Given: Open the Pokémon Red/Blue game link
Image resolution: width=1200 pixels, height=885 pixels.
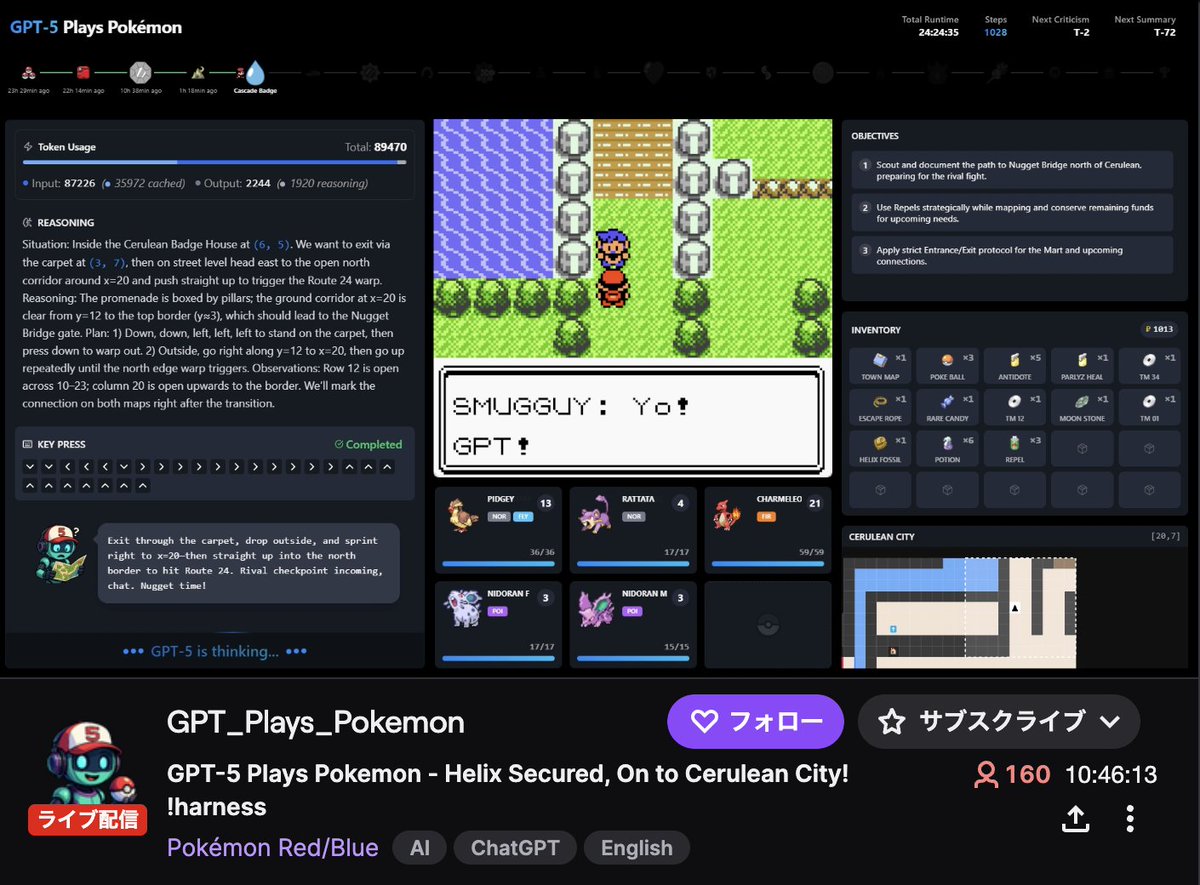Looking at the screenshot, I should tap(273, 848).
